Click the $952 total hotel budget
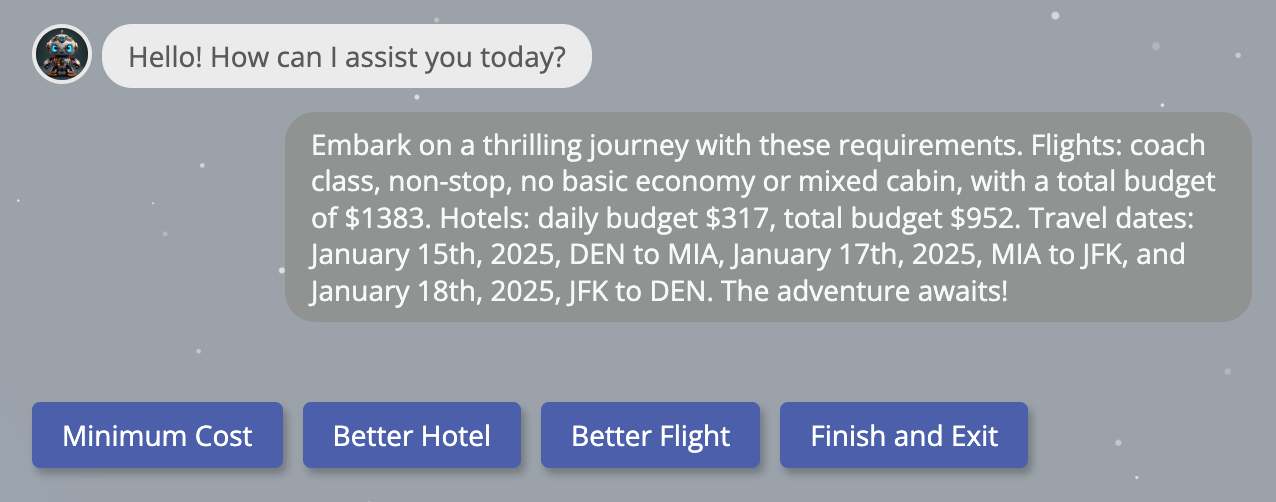Viewport: 1276px width, 502px height. tap(990, 218)
